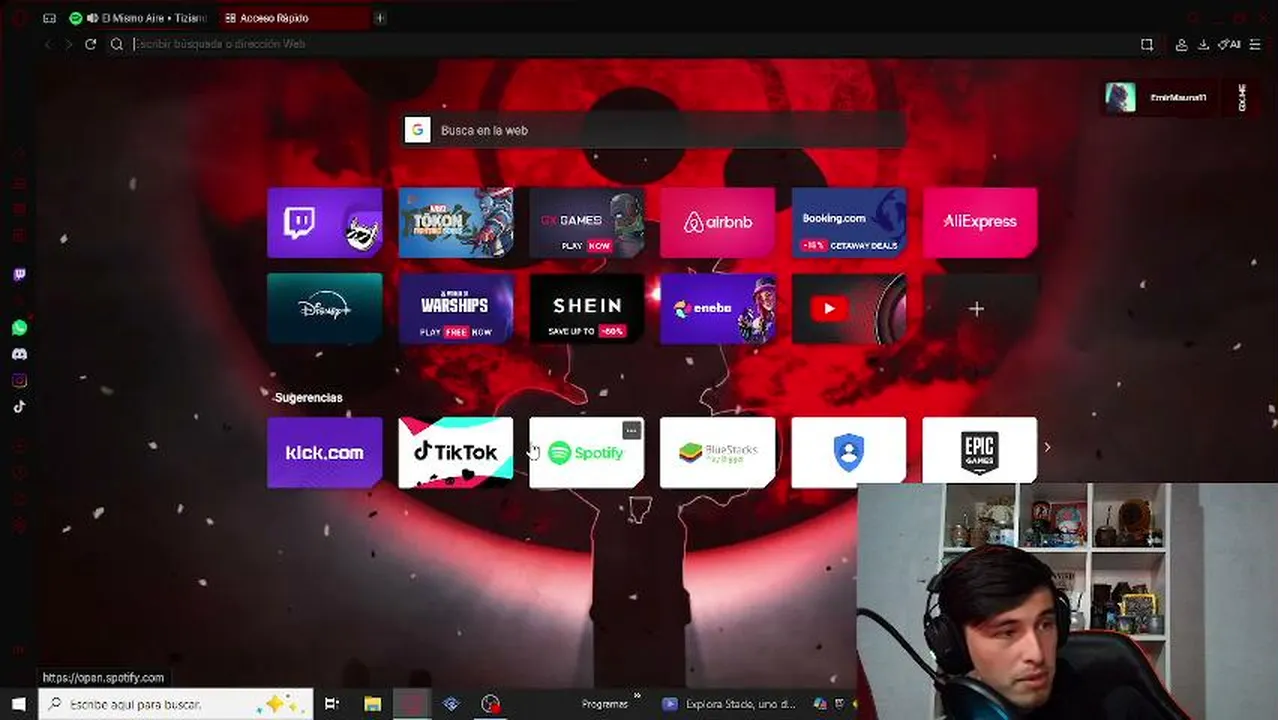Screen dimensions: 1278x720
Task: Show next suggestions with the arrow
Action: (x=1047, y=447)
